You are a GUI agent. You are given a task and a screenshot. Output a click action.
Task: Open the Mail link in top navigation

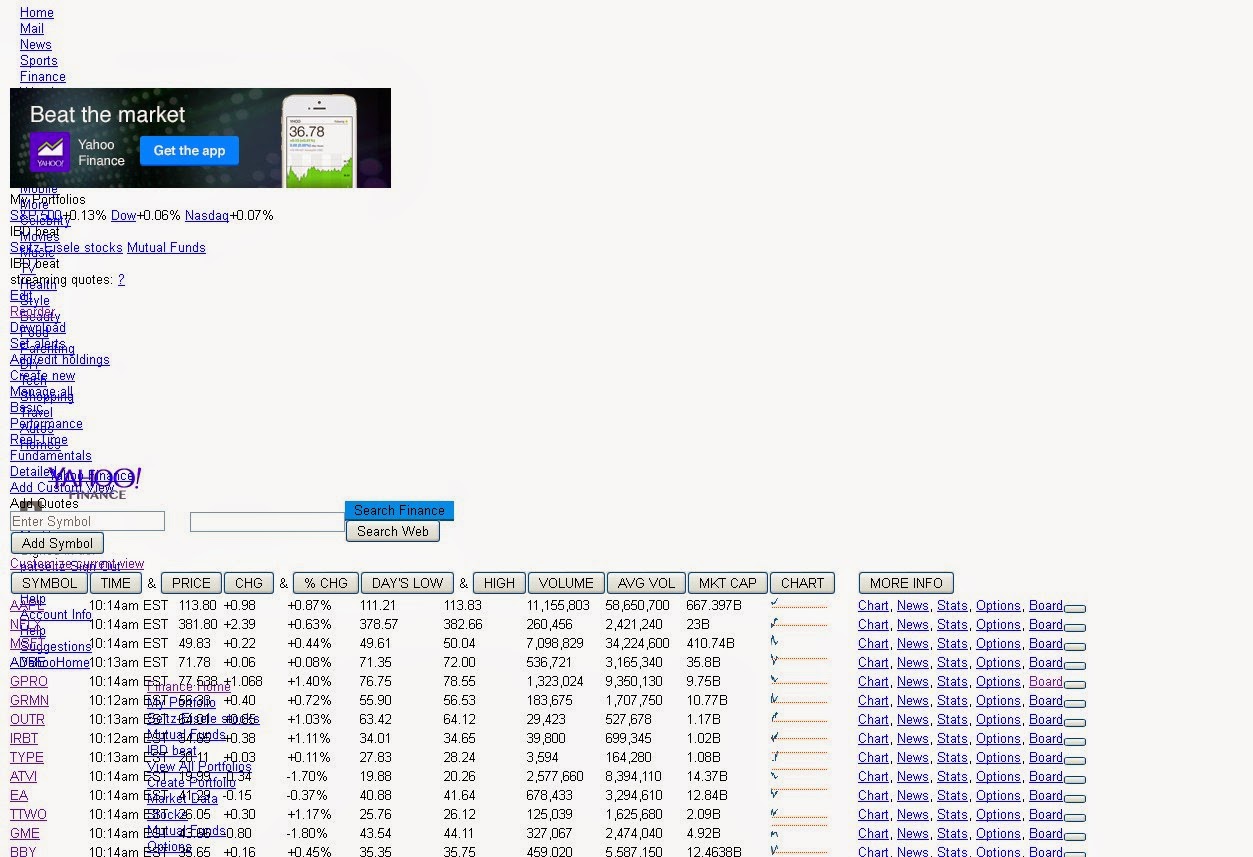(32, 29)
